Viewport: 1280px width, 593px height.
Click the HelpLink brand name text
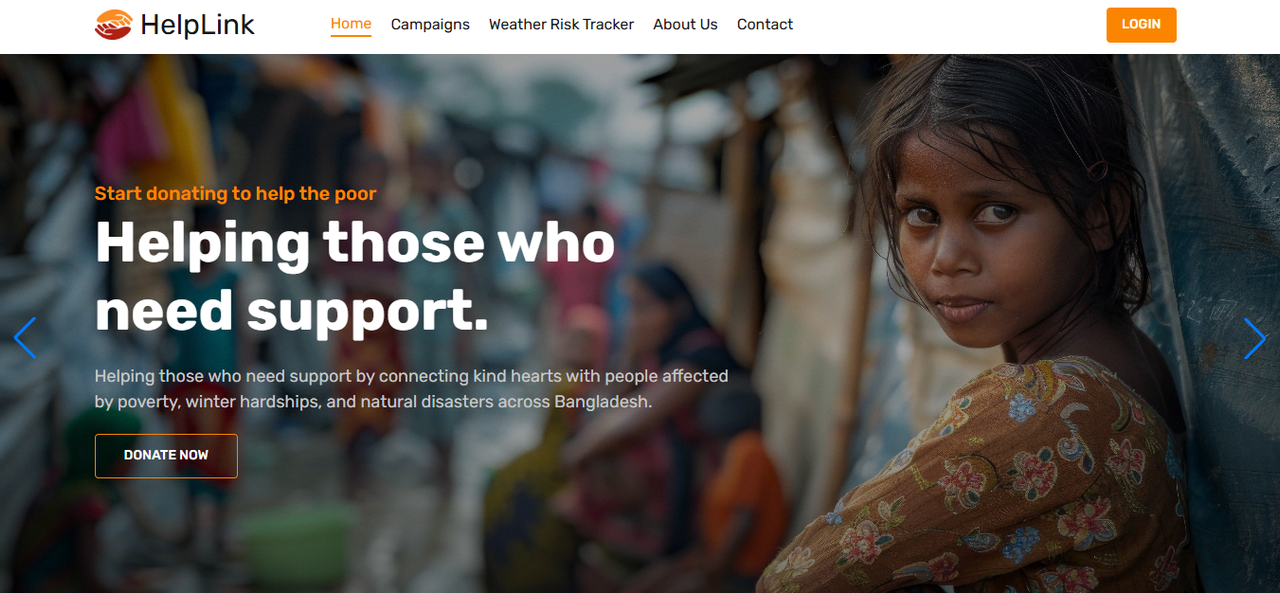198,24
